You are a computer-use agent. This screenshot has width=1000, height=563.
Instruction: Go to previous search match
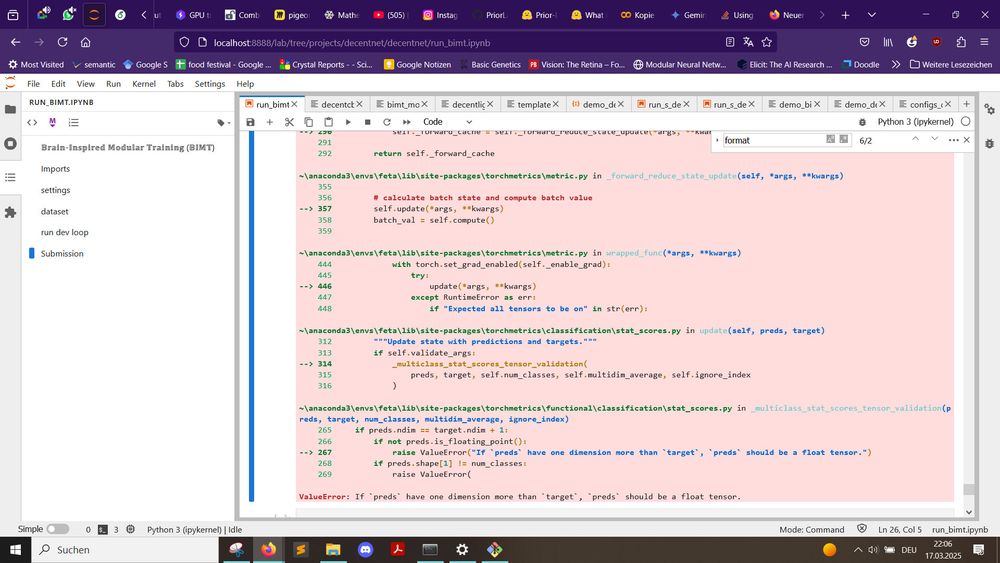tap(915, 139)
